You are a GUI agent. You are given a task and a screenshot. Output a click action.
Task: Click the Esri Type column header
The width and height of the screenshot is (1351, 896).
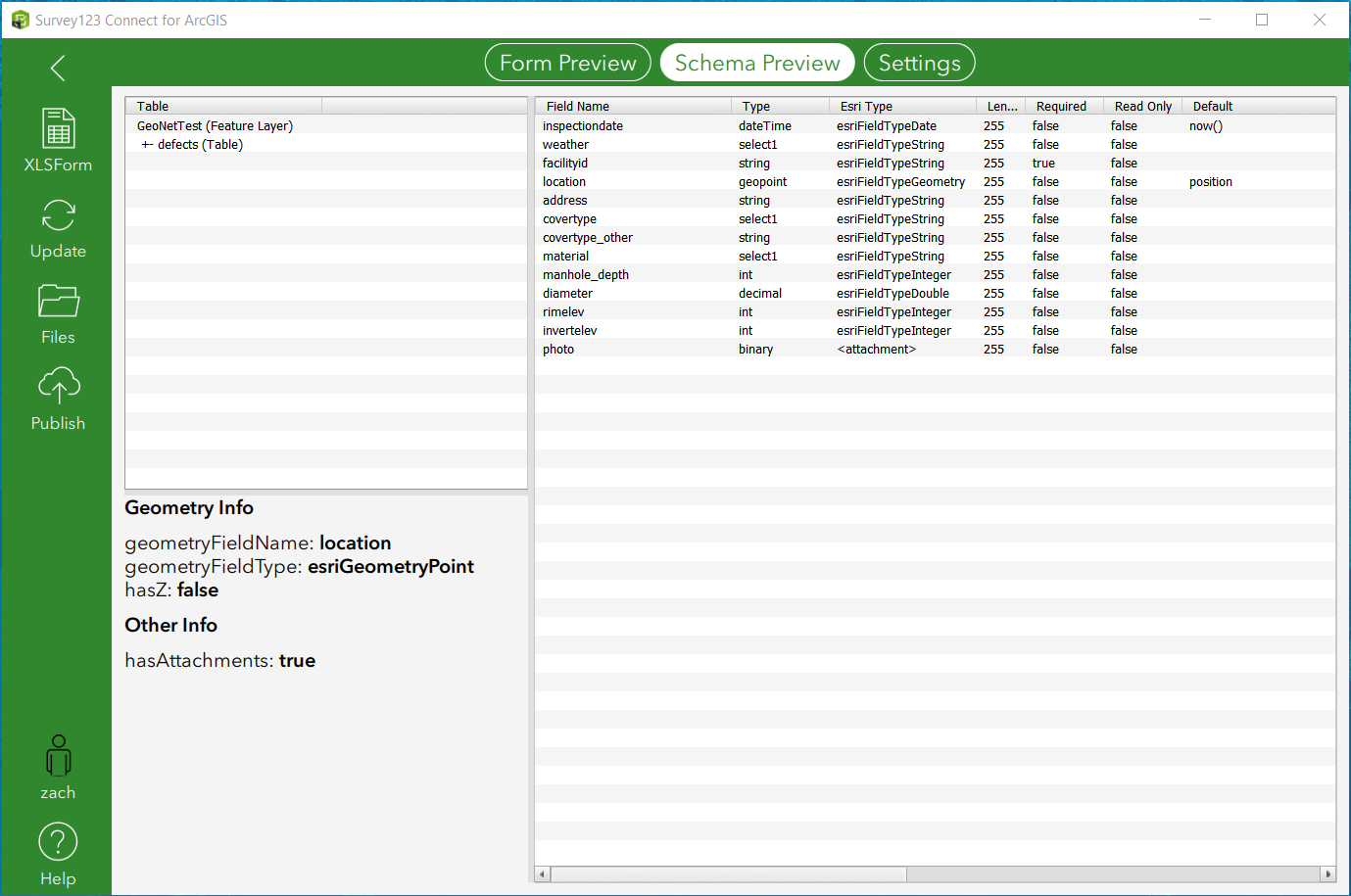tap(902, 106)
